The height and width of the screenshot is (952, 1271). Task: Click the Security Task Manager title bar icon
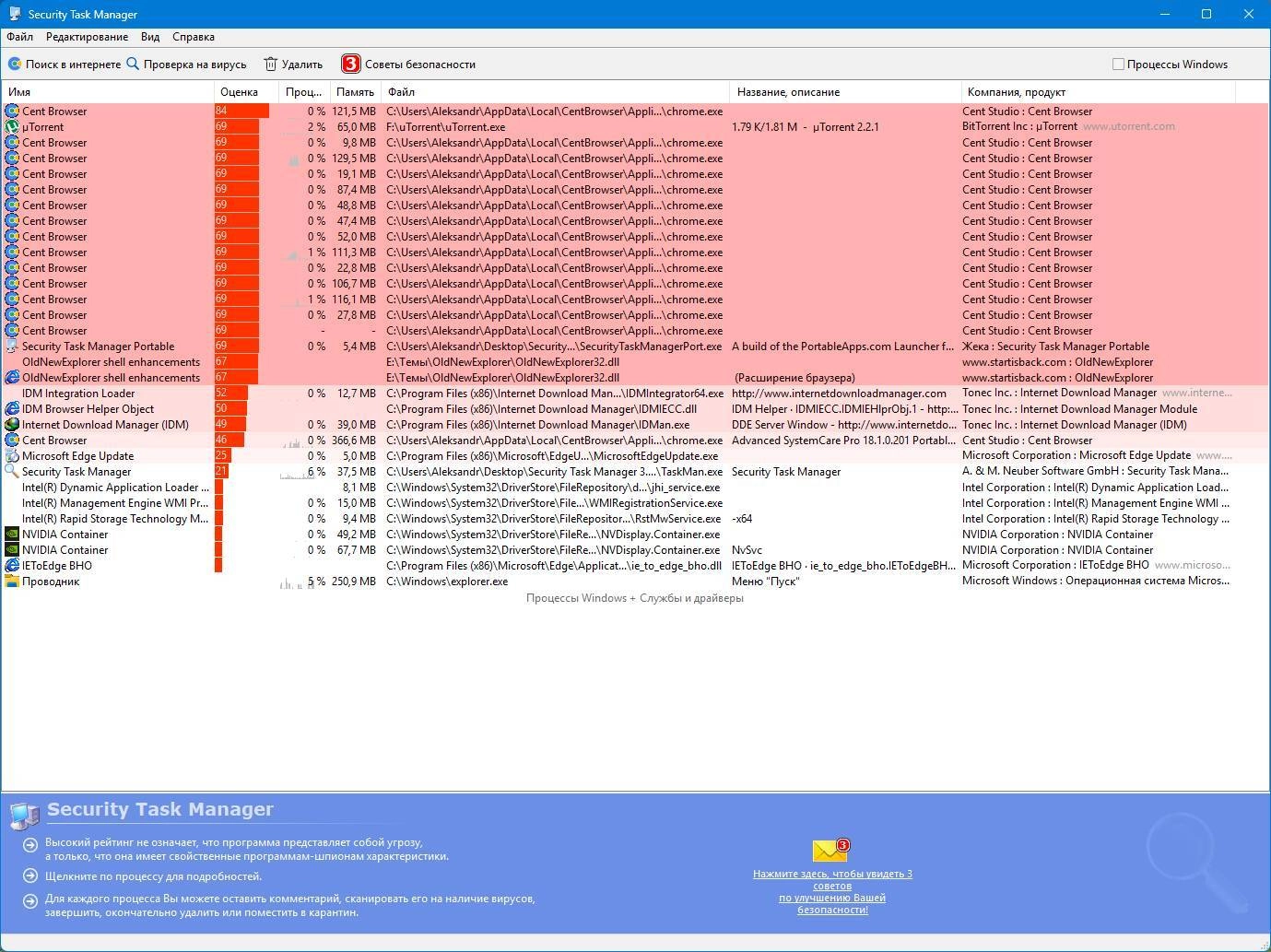point(15,14)
